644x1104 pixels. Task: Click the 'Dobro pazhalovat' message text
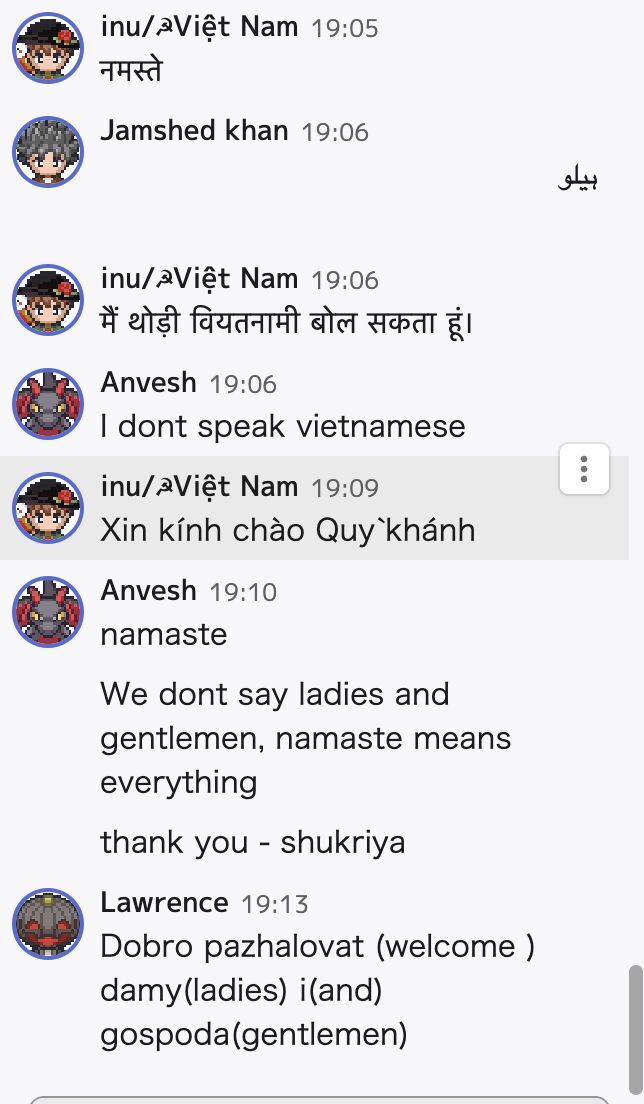click(x=317, y=991)
